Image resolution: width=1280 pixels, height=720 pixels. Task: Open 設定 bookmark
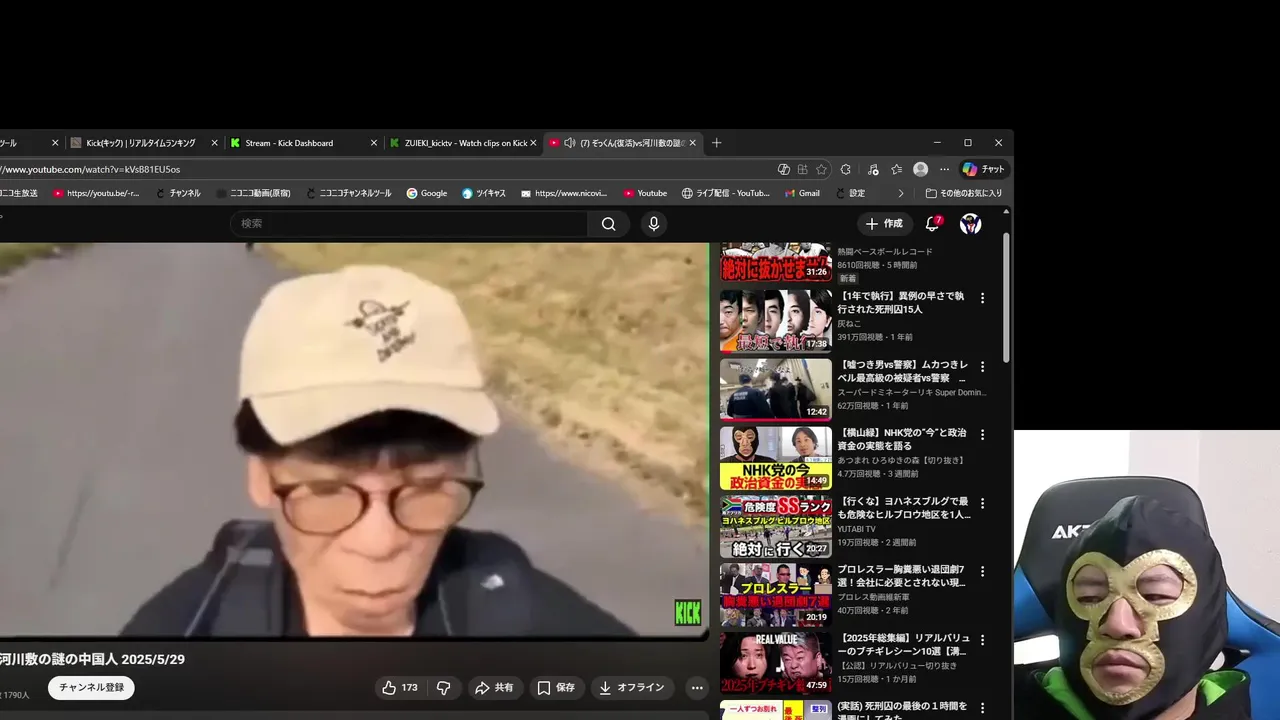(850, 193)
